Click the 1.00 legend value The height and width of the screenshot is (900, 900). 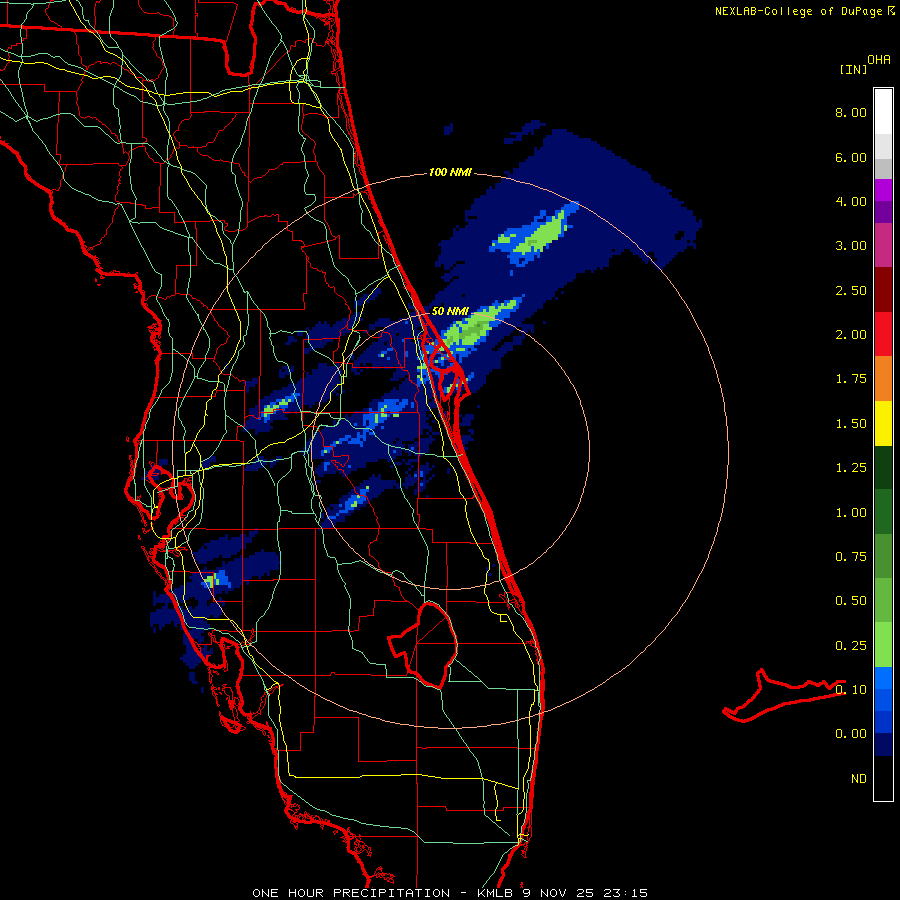(x=851, y=513)
